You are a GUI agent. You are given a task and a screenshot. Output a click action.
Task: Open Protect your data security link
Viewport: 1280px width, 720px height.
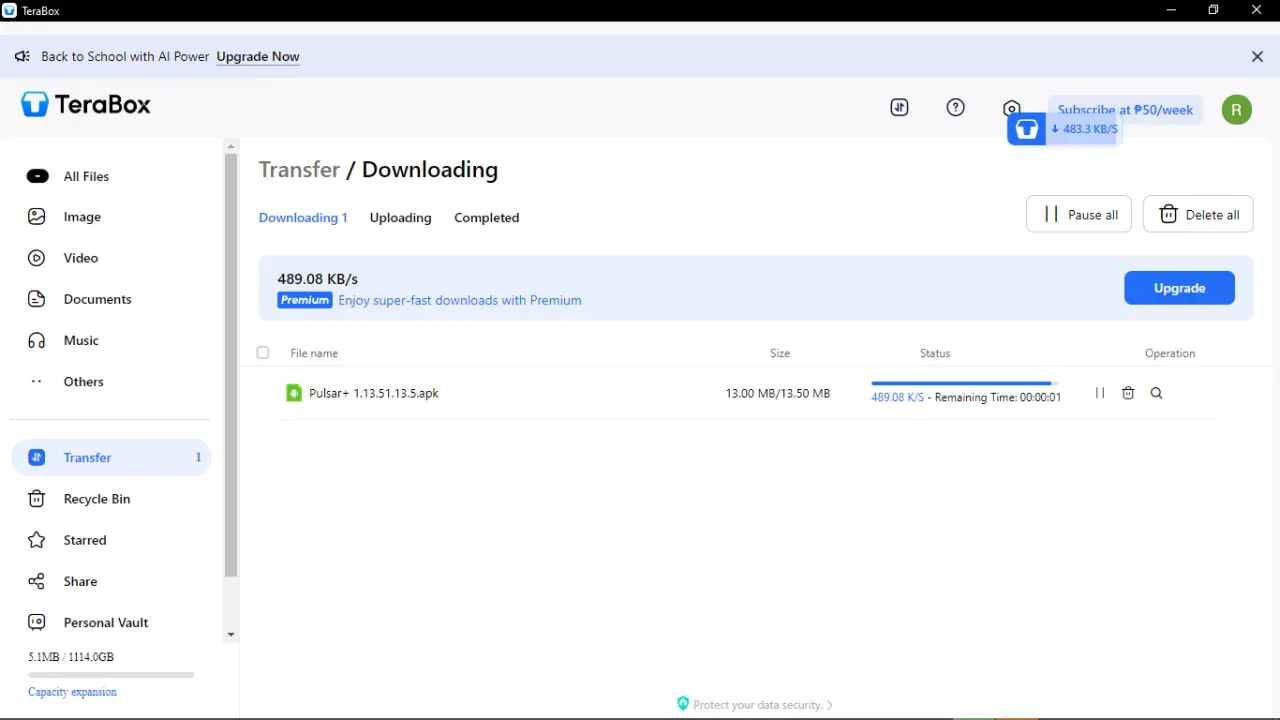click(x=763, y=705)
